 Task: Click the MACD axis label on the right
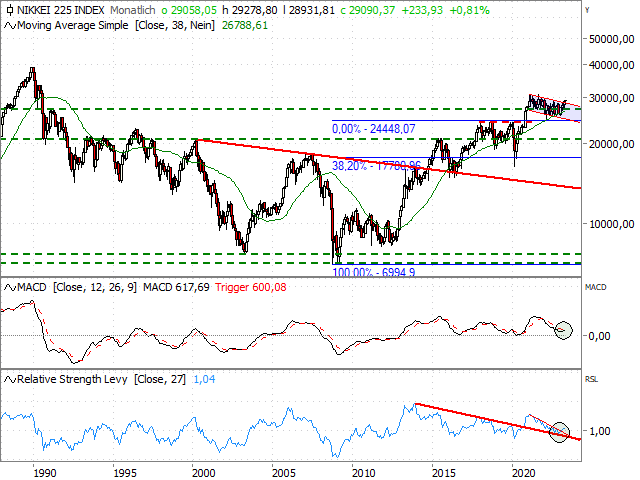click(x=596, y=287)
